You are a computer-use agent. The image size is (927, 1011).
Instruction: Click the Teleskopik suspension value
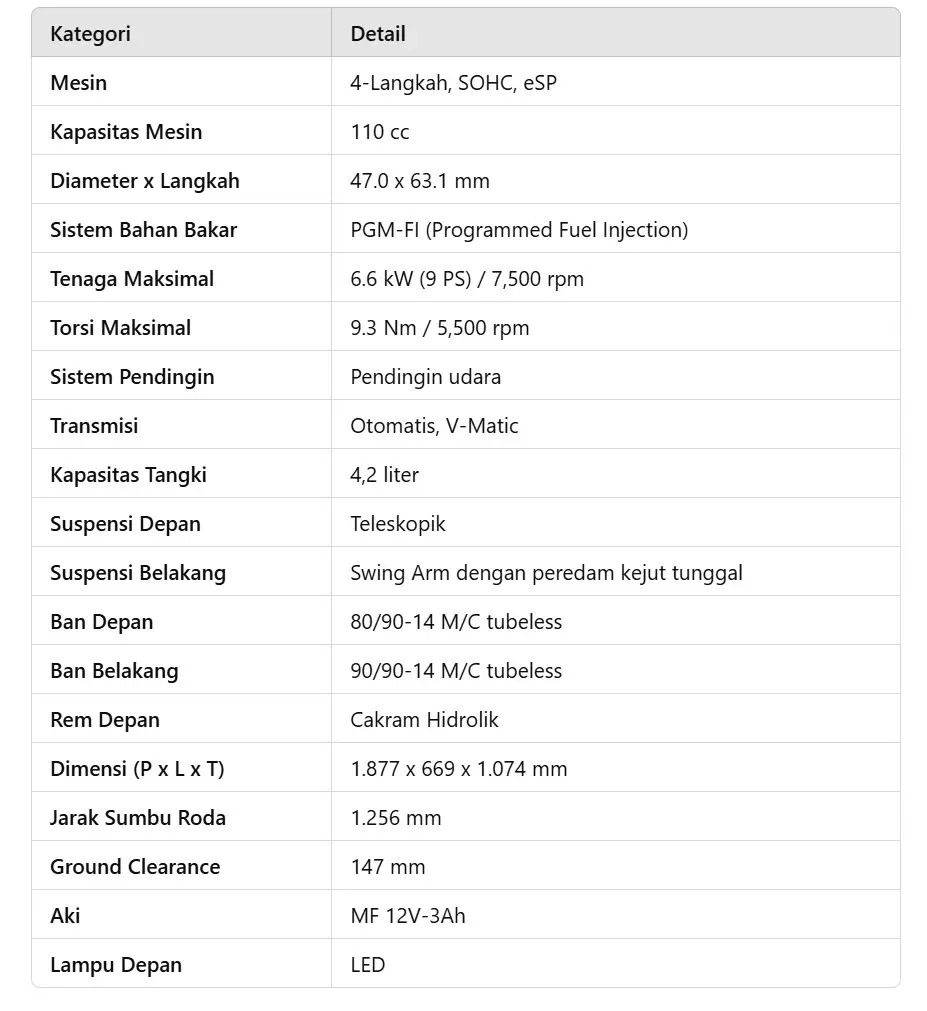pos(398,524)
